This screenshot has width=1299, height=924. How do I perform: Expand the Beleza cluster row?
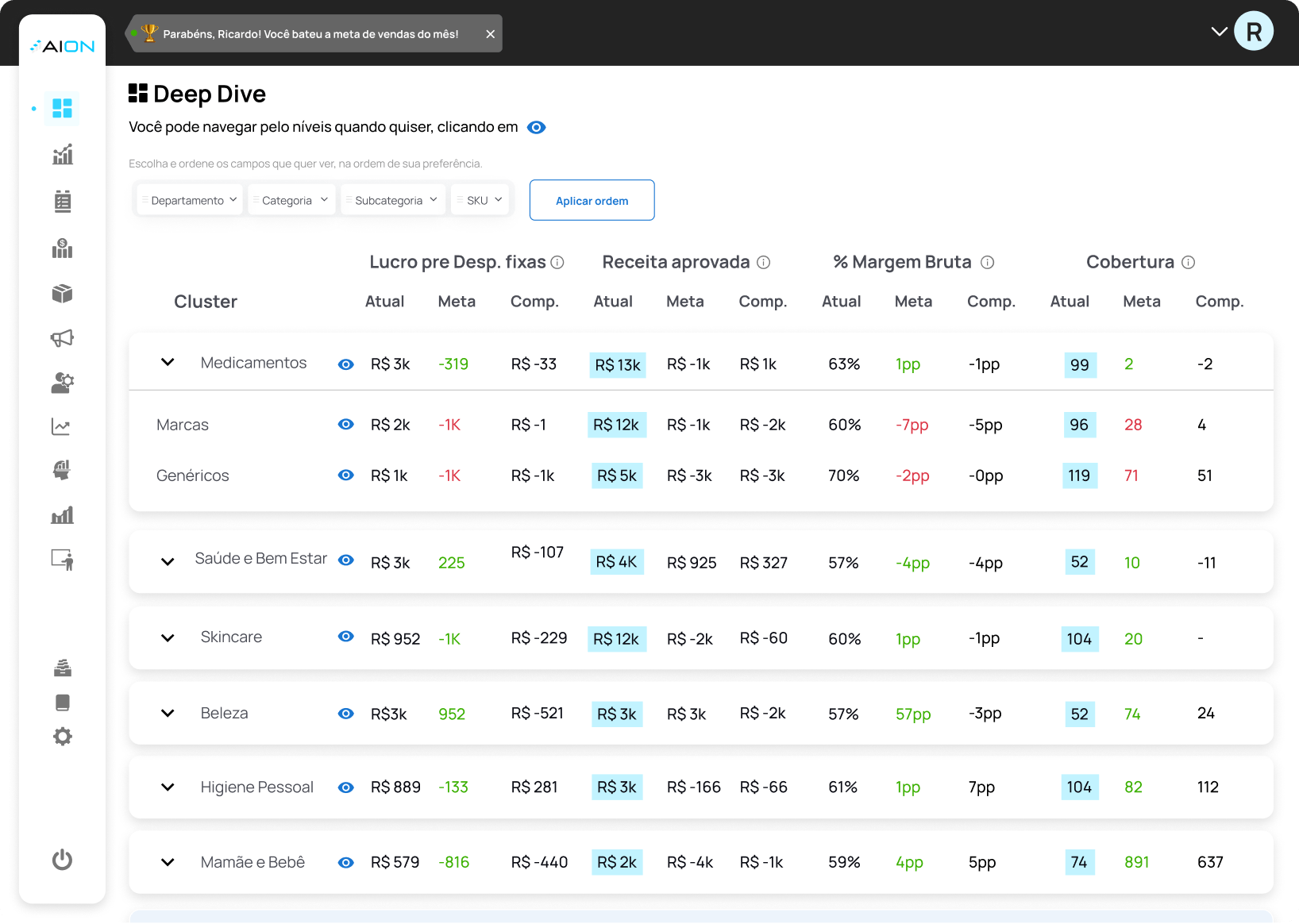point(168,714)
